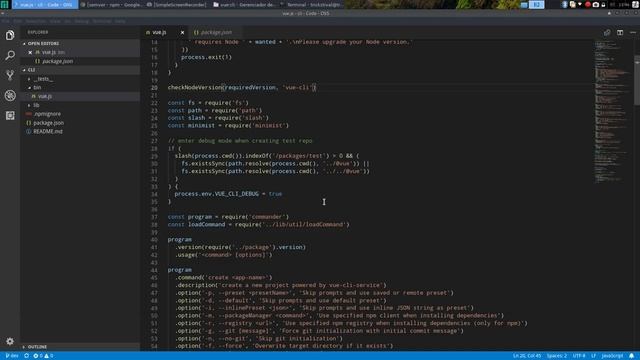Switch to the package.json editor tab
Screen dimensions: 640x360
(216, 32)
